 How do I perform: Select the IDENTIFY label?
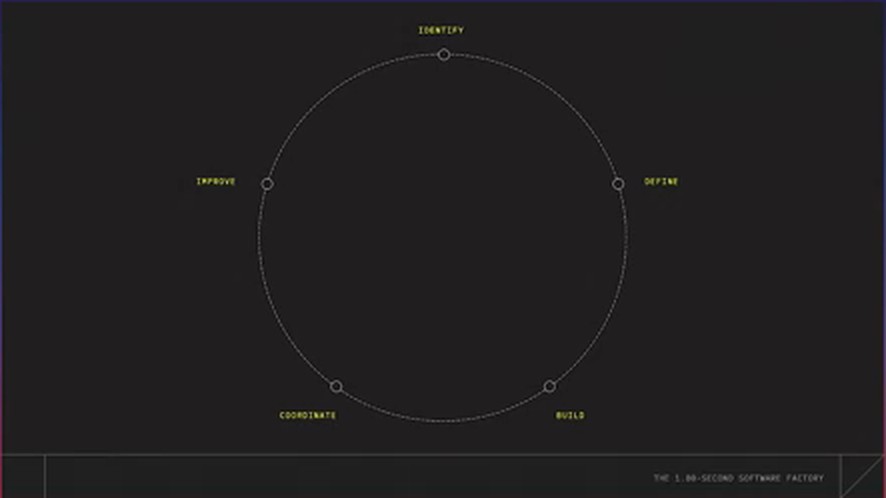point(441,30)
